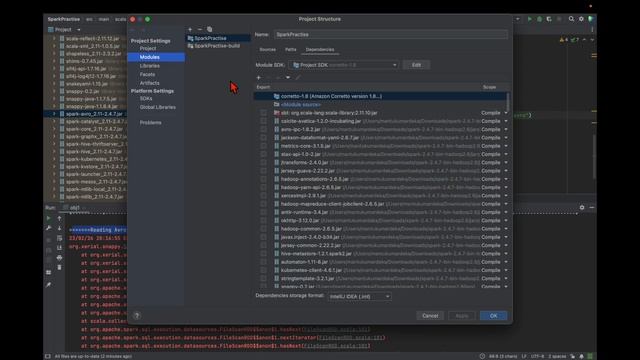Clear console with the trash icon

[59, 267]
